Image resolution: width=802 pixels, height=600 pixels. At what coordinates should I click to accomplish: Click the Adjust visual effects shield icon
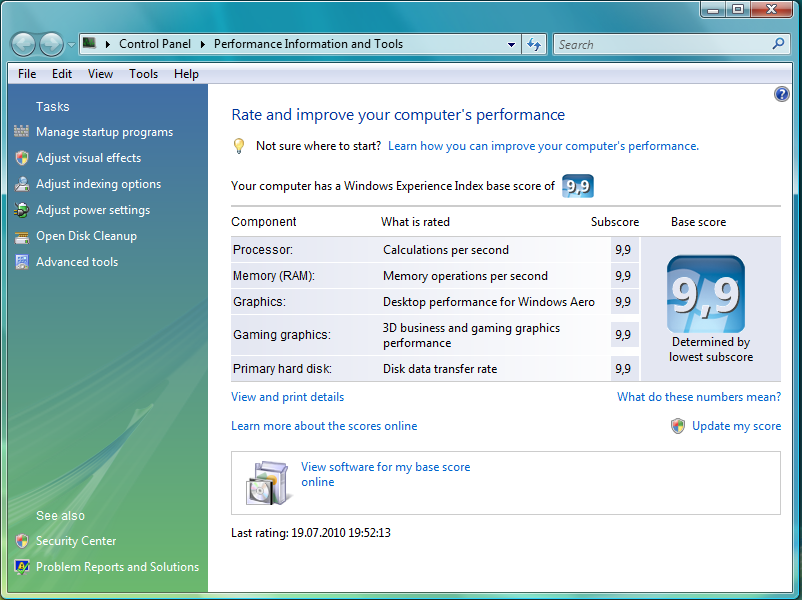pyautogui.click(x=21, y=158)
